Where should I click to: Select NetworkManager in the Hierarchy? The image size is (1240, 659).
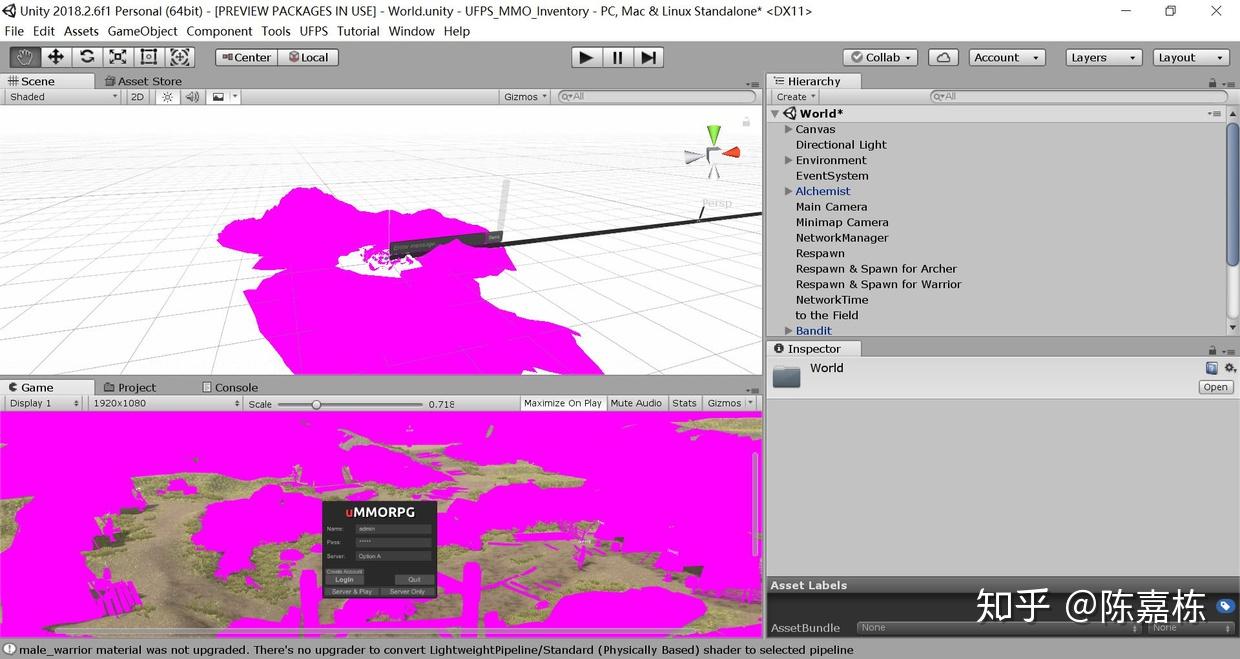(x=841, y=237)
